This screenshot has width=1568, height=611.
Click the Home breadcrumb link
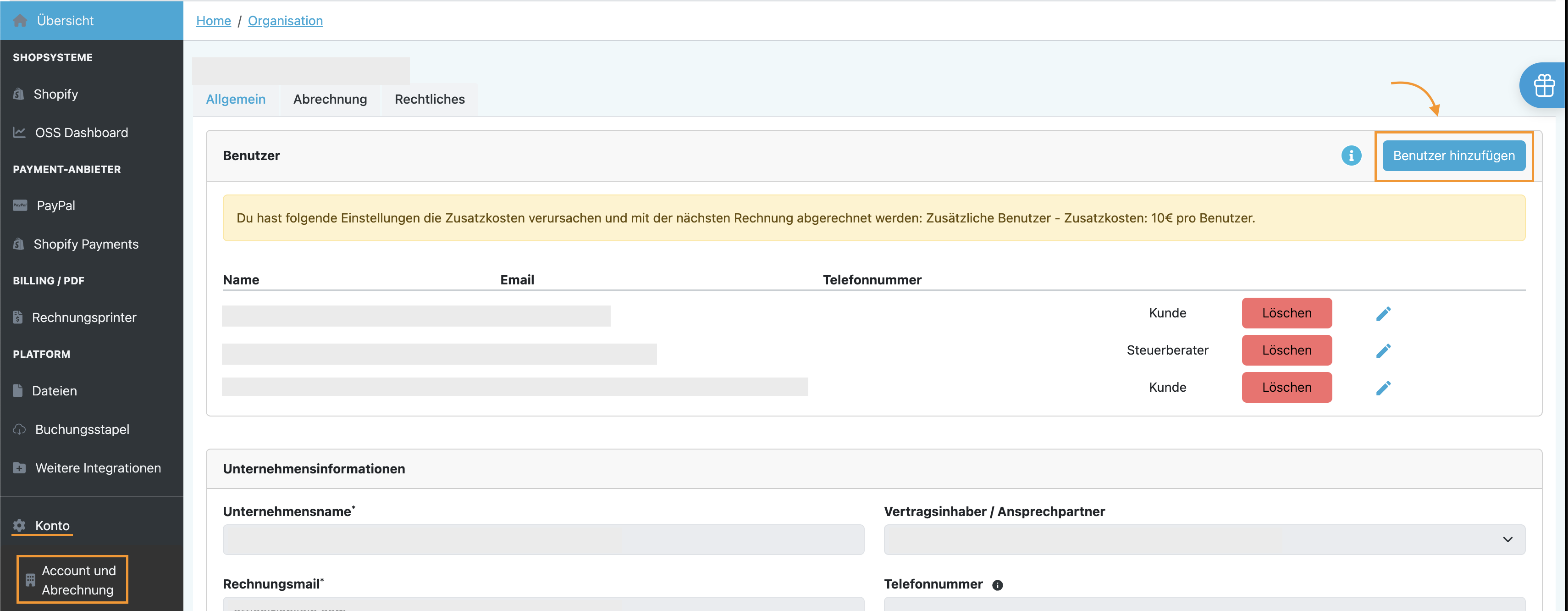point(213,21)
